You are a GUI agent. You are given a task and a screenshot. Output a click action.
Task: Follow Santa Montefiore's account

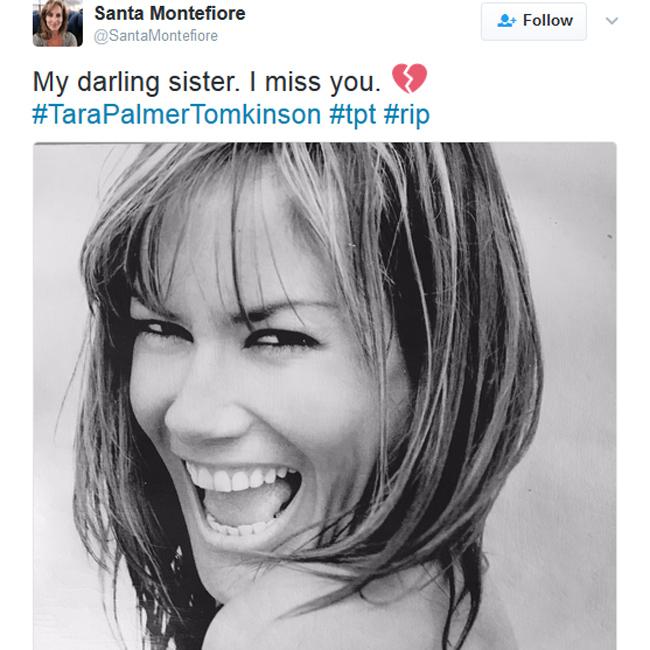pyautogui.click(x=533, y=21)
